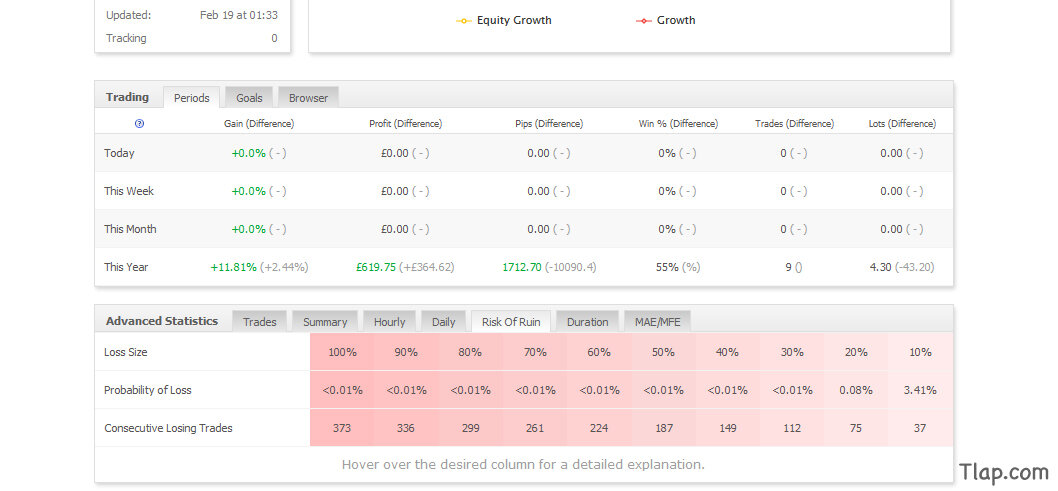The width and height of the screenshot is (1058, 491).
Task: Click the Loss Size row label
Action: click(x=126, y=352)
